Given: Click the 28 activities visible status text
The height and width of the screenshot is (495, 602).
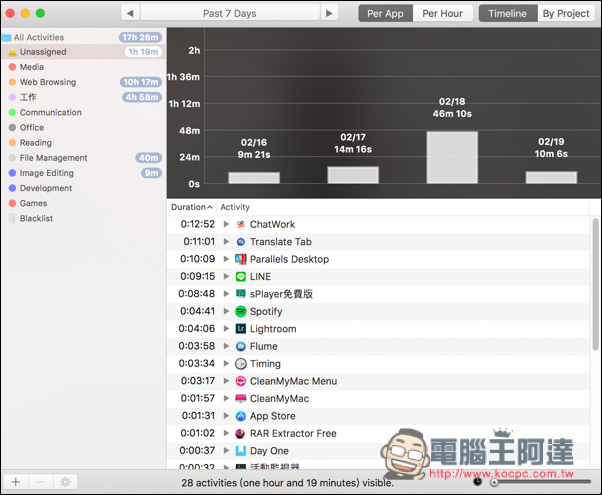Looking at the screenshot, I should click(x=288, y=483).
